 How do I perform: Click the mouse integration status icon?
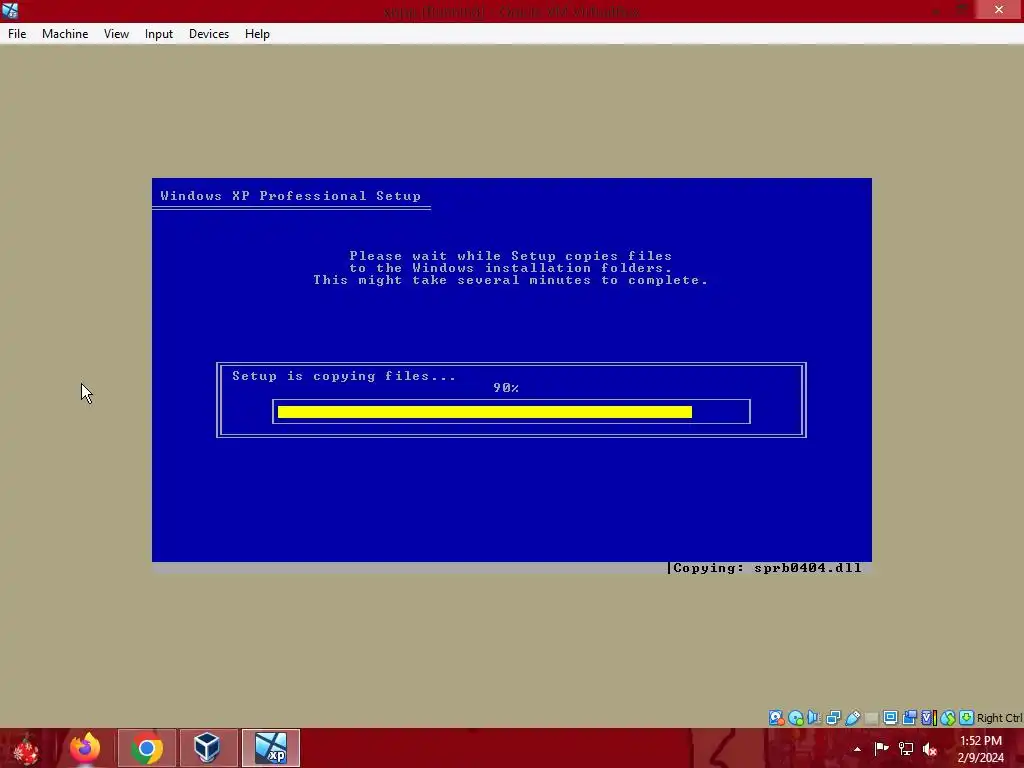[x=948, y=718]
